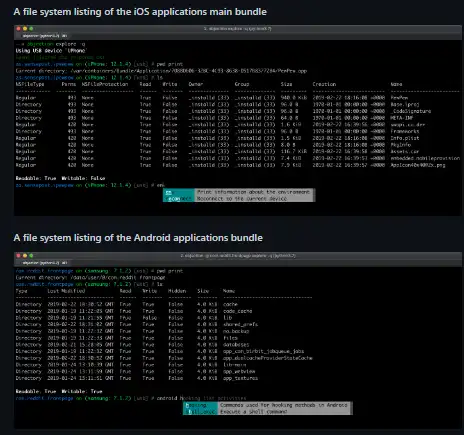The height and width of the screenshot is (435, 464).
Task: Click the NSFileType column header
Action: click(x=30, y=84)
